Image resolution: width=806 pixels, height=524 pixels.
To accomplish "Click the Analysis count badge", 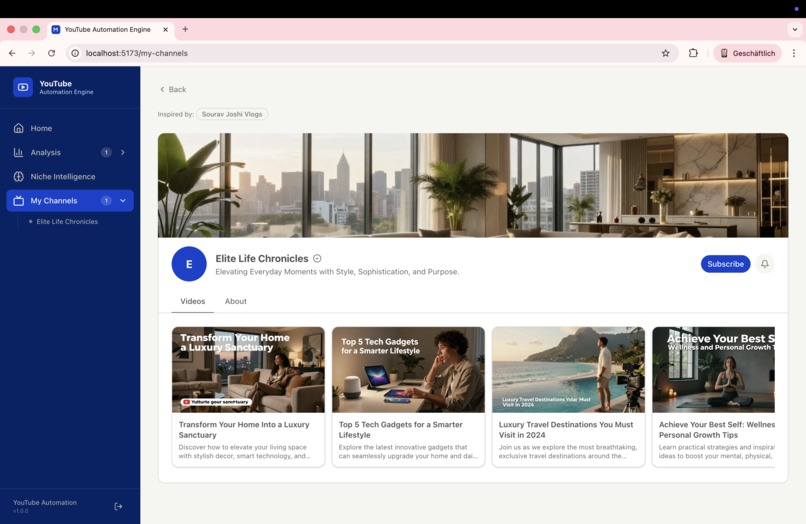I will (106, 152).
